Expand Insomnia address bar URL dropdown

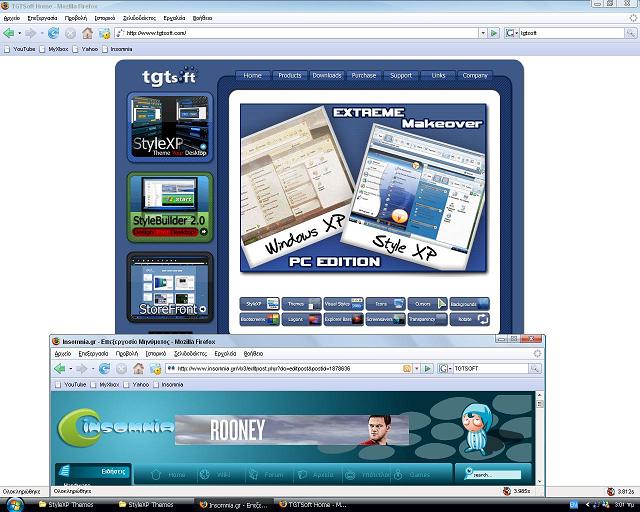417,369
